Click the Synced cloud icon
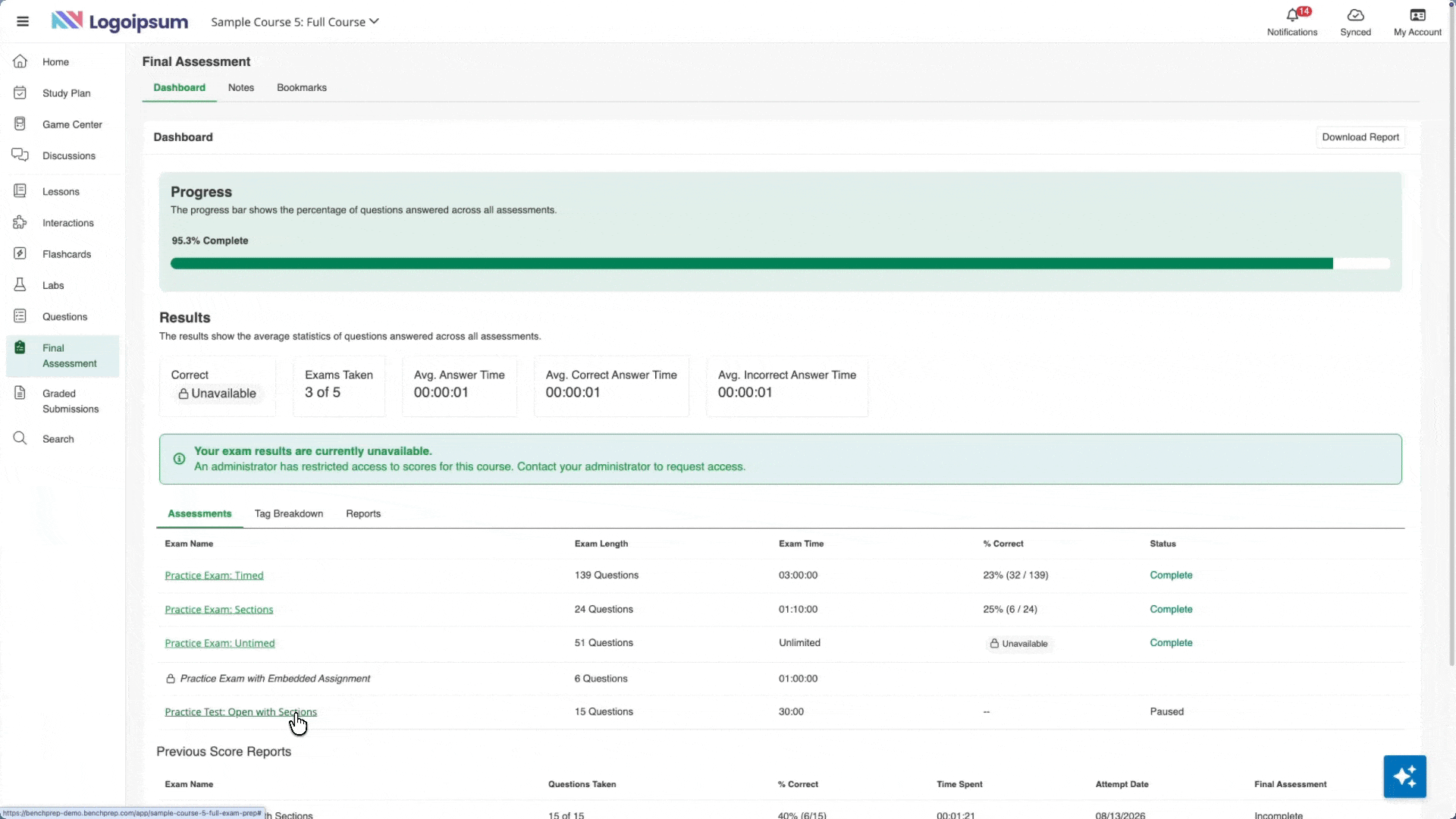This screenshot has height=819, width=1456. pyautogui.click(x=1355, y=15)
